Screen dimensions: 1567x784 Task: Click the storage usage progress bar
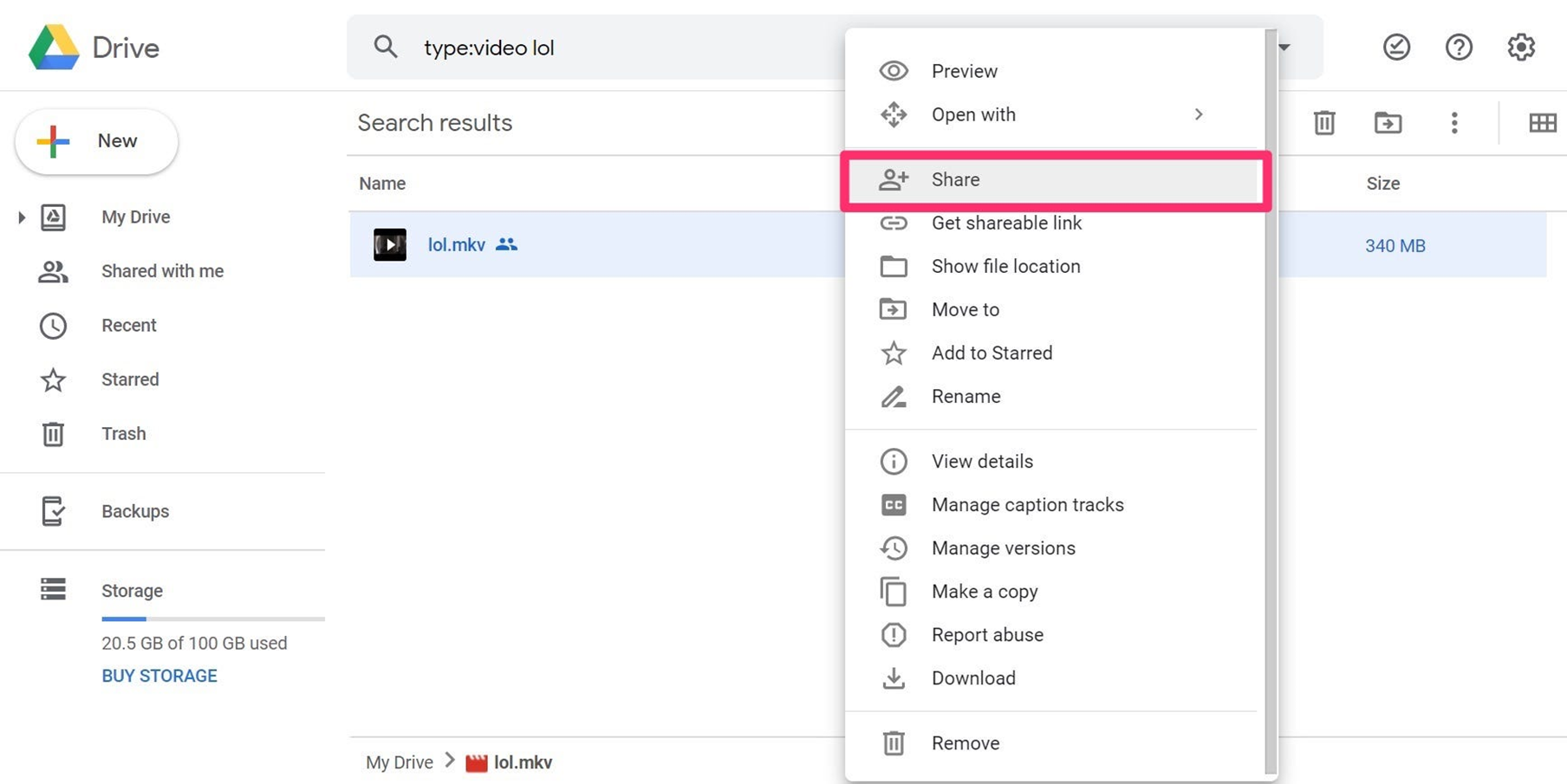pyautogui.click(x=212, y=619)
